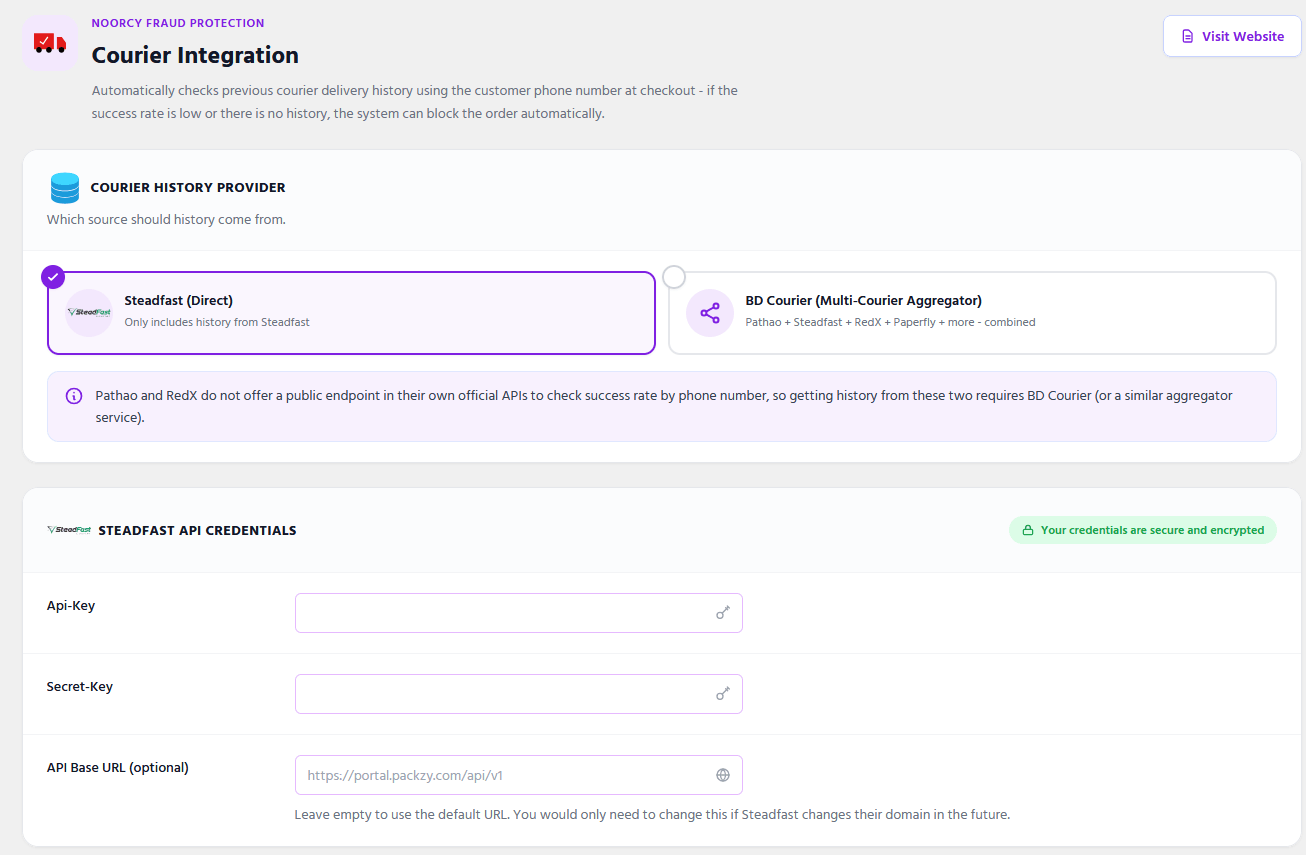The width and height of the screenshot is (1306, 855).
Task: Click 'STEADFAST API CREDENTIALS' heading
Action: [197, 530]
